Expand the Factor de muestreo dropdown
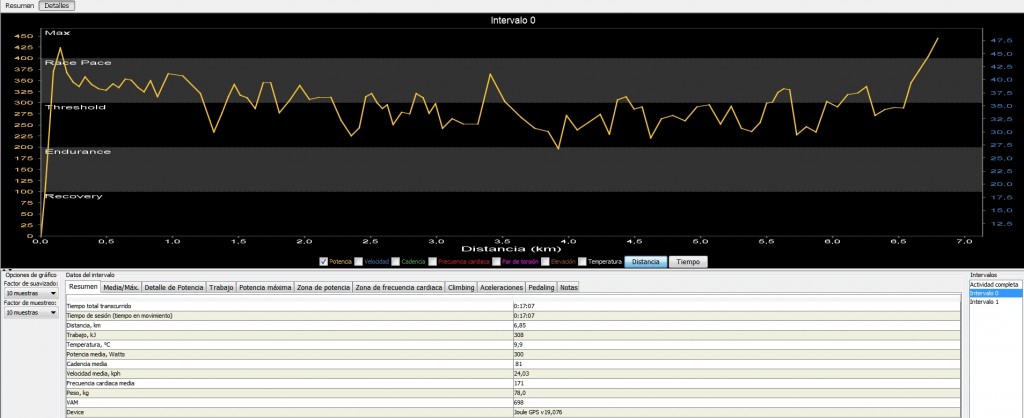Viewport: 1024px width, 418px height. [31, 312]
